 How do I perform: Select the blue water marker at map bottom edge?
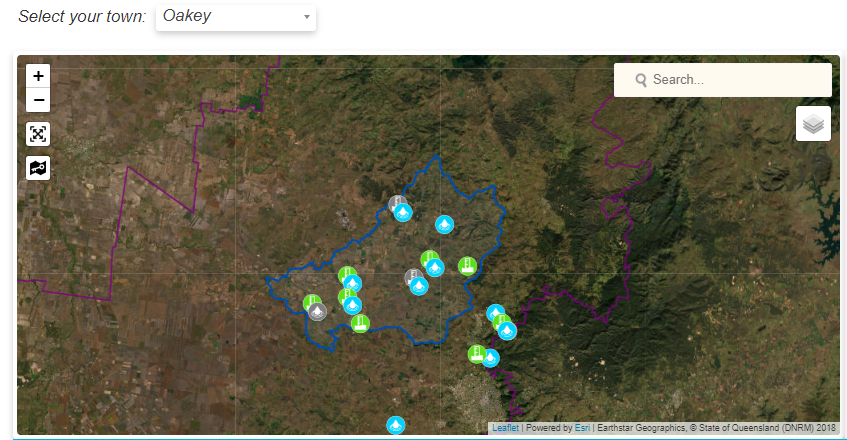(396, 426)
